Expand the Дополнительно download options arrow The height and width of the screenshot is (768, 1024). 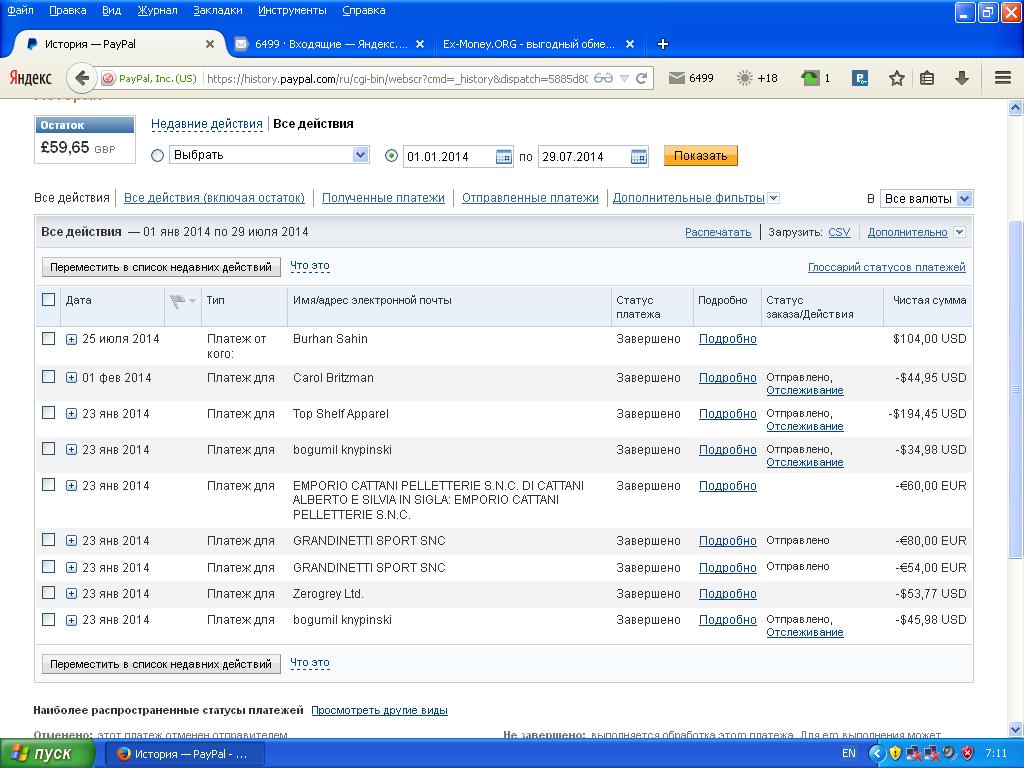(x=959, y=232)
